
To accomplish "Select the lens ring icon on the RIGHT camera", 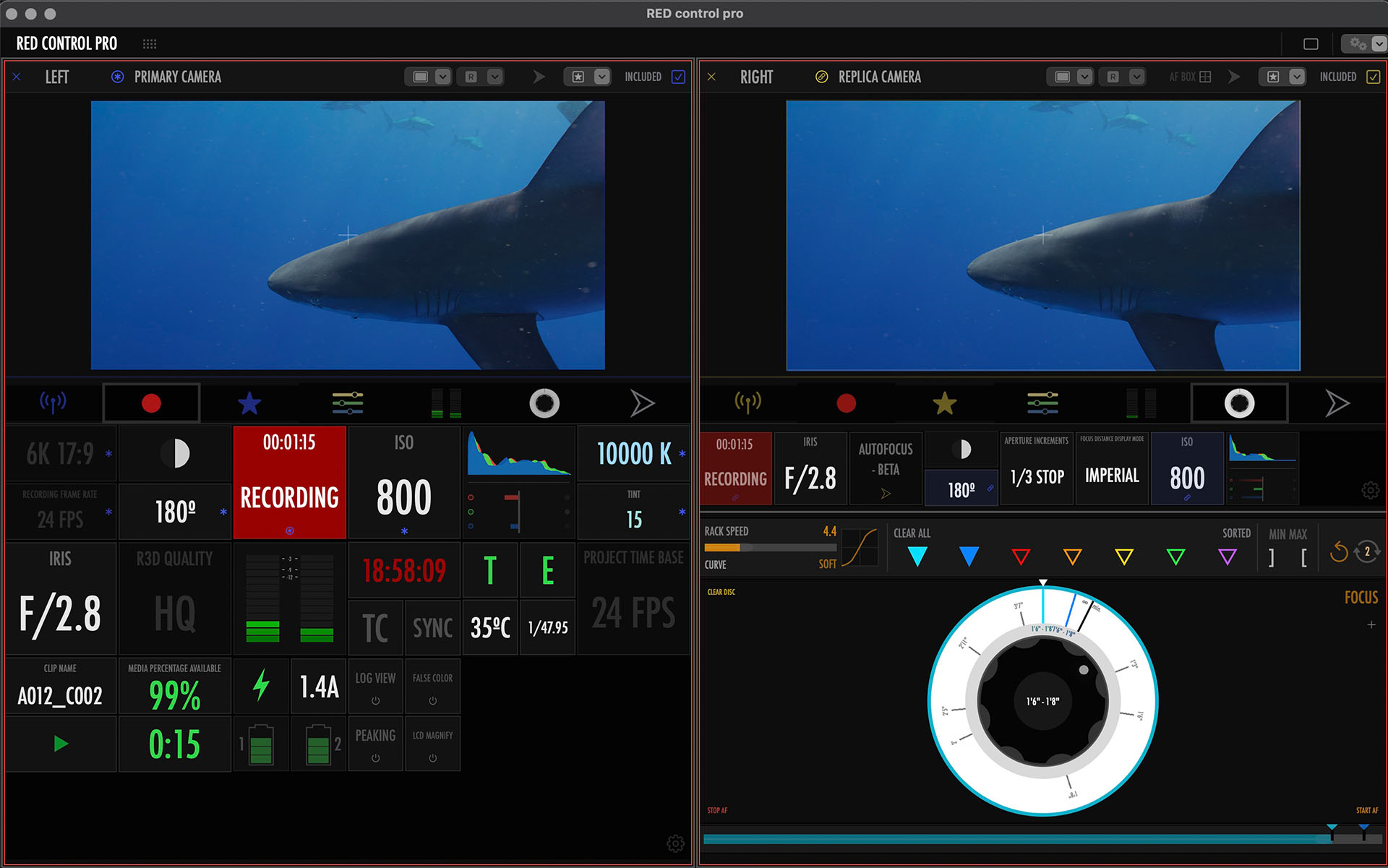I will tap(1239, 403).
